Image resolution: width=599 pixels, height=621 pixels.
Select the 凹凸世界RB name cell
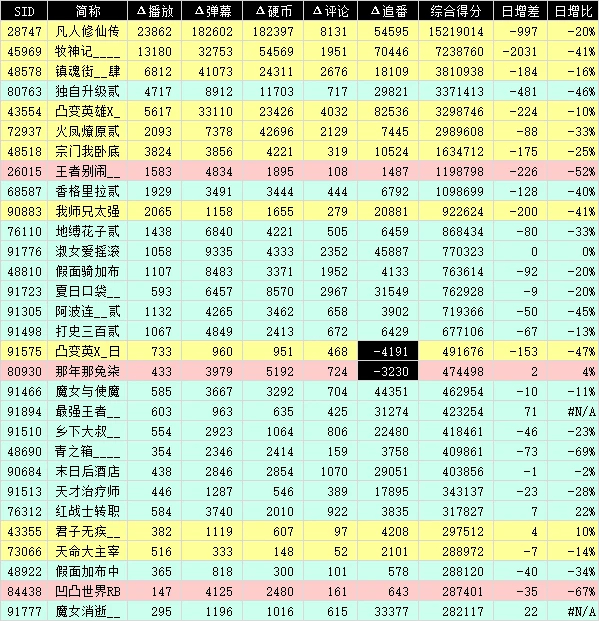tap(88, 591)
